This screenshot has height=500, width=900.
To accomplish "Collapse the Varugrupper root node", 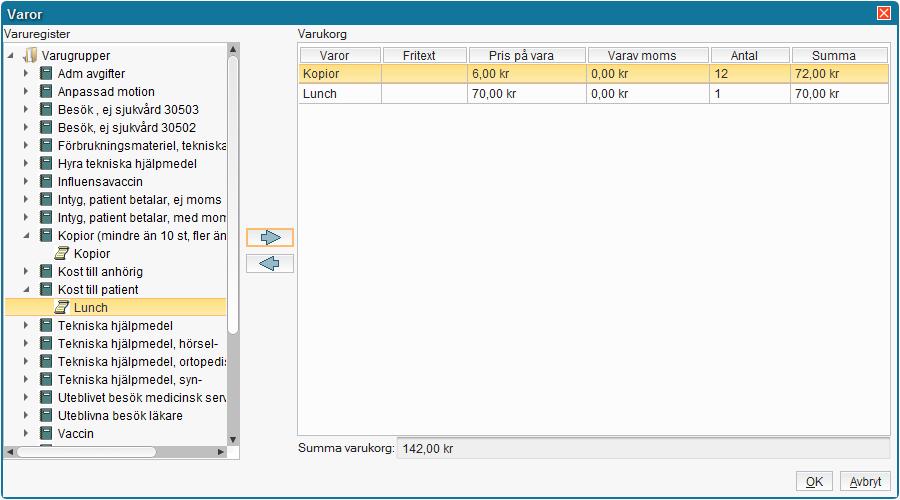I will 10,56.
